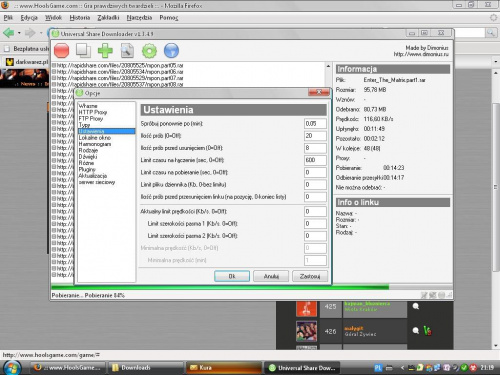The height and width of the screenshot is (375, 500).
Task: Click the Limit czasu na pobieranie field
Action: (x=315, y=172)
